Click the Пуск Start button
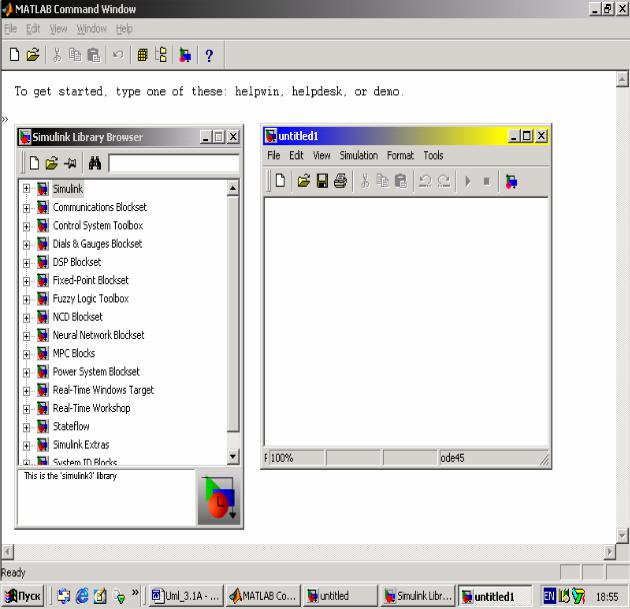Screen dimensions: 630x609 point(23,597)
